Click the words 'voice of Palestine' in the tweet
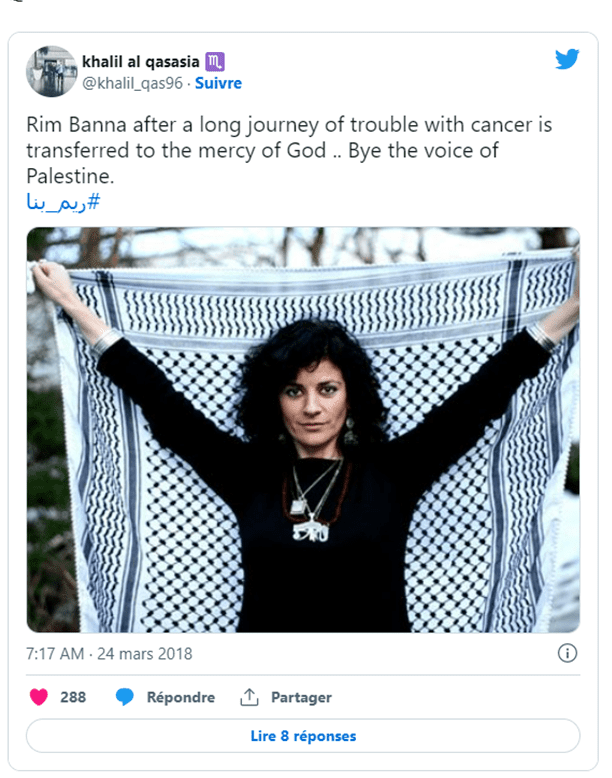Screen dimensions: 612x778 (x=262, y=163)
